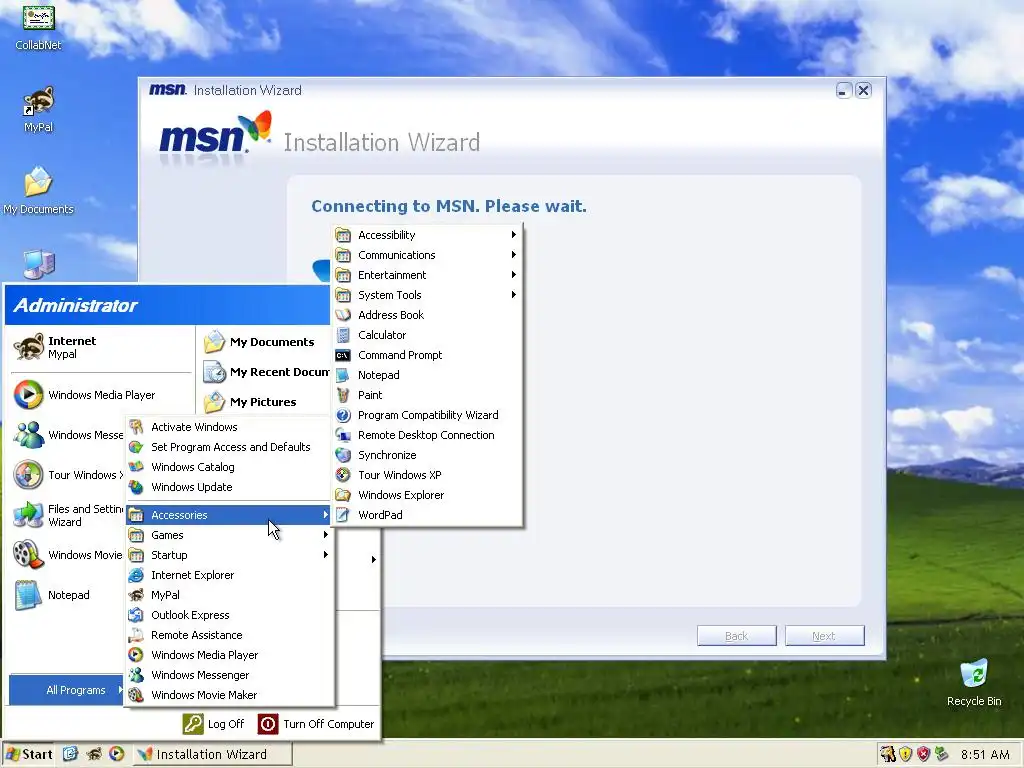Choose Set Program Access and Defaults
The width and height of the screenshot is (1024, 768).
[x=229, y=447]
